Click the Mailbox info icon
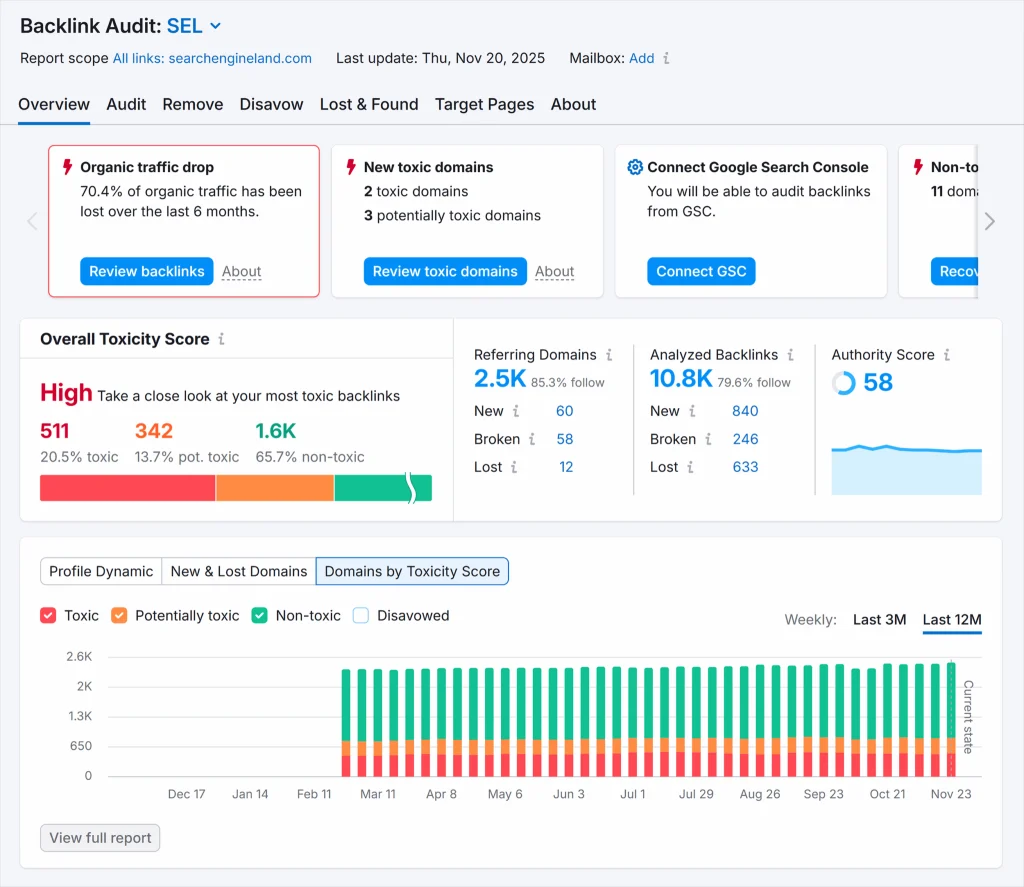Image resolution: width=1024 pixels, height=887 pixels. [x=667, y=59]
